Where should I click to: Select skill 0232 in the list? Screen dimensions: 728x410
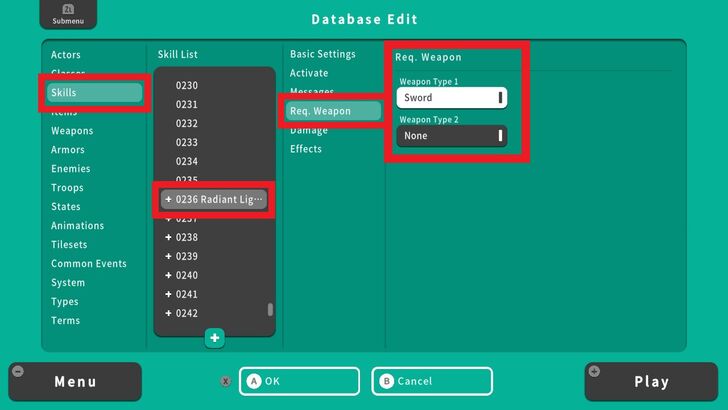[x=187, y=123]
